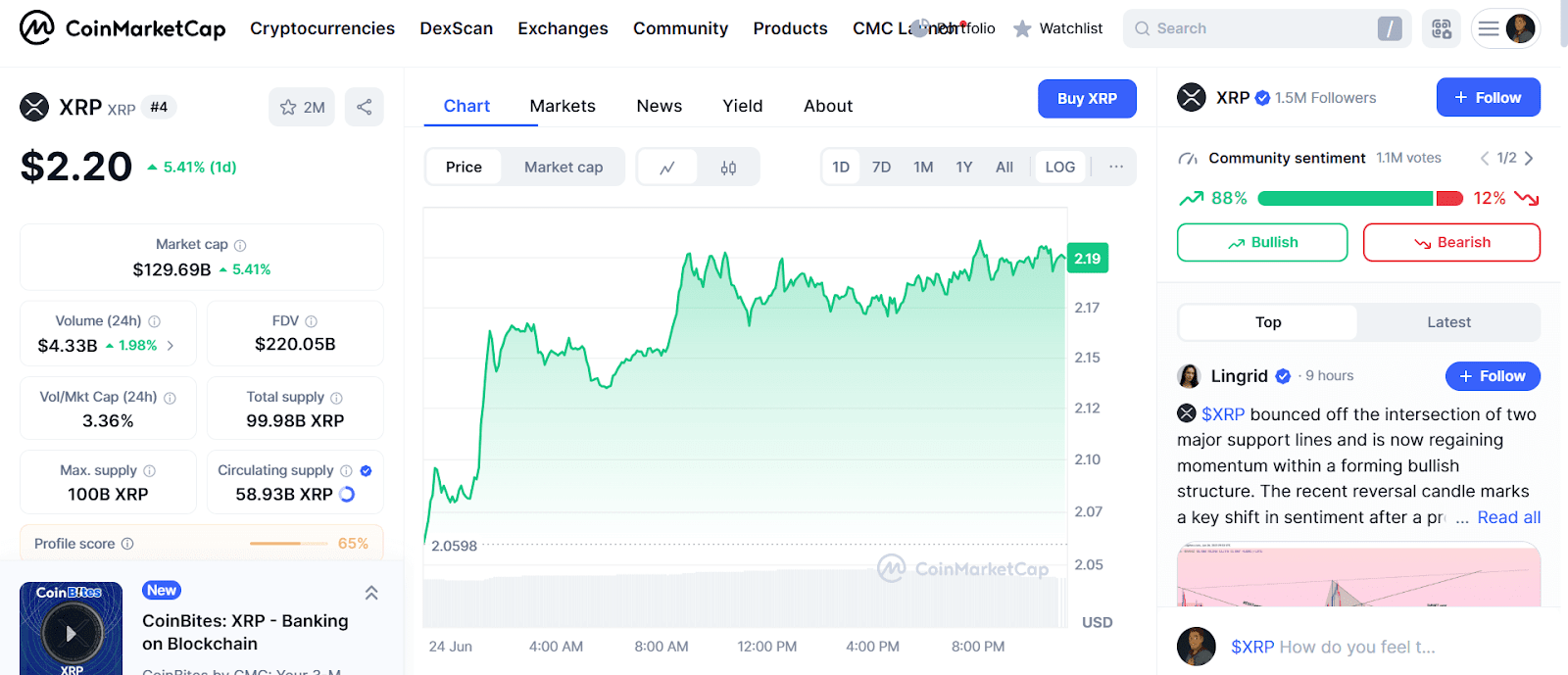The width and height of the screenshot is (1568, 675).
Task: Select 7D time range
Action: click(x=882, y=168)
